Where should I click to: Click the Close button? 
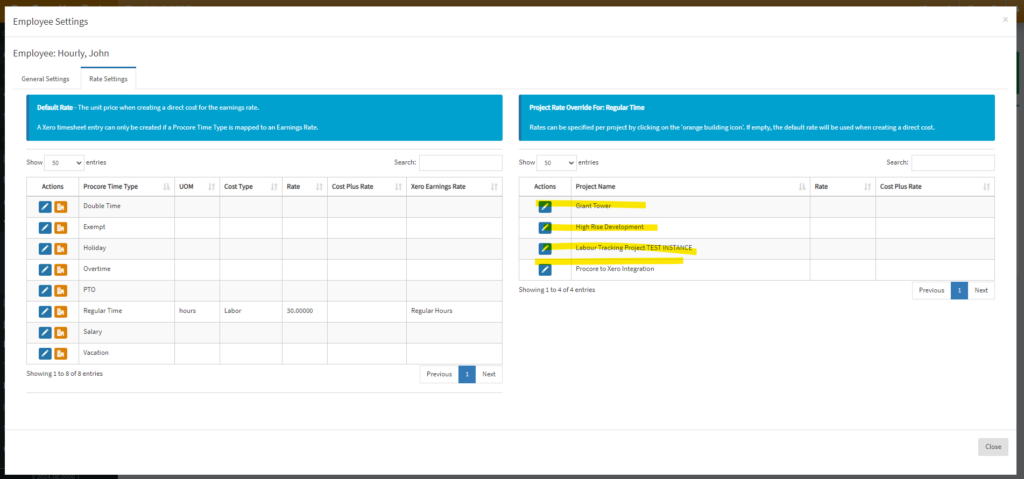(x=993, y=447)
